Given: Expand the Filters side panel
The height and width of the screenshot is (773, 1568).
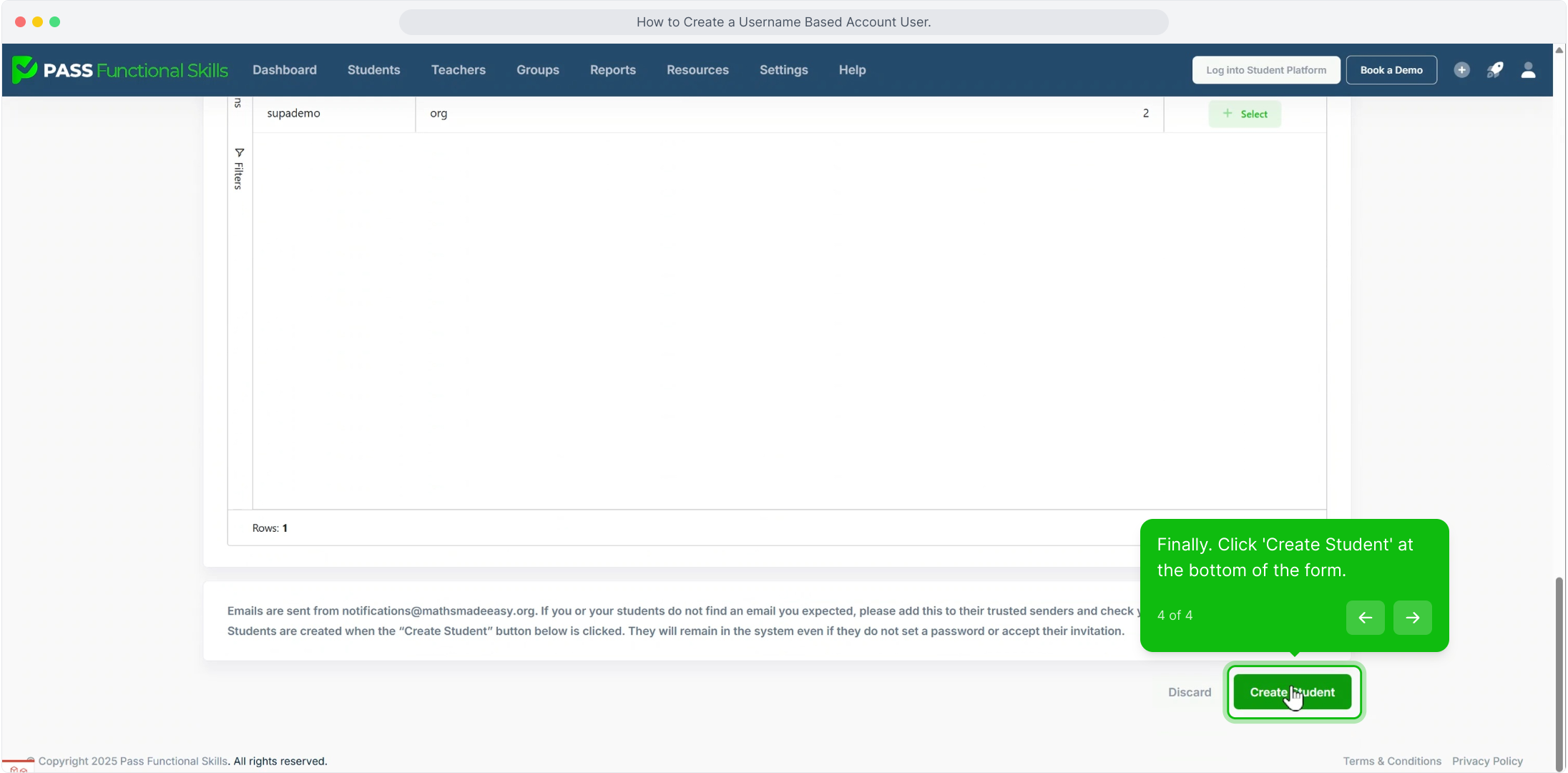Looking at the screenshot, I should (239, 169).
